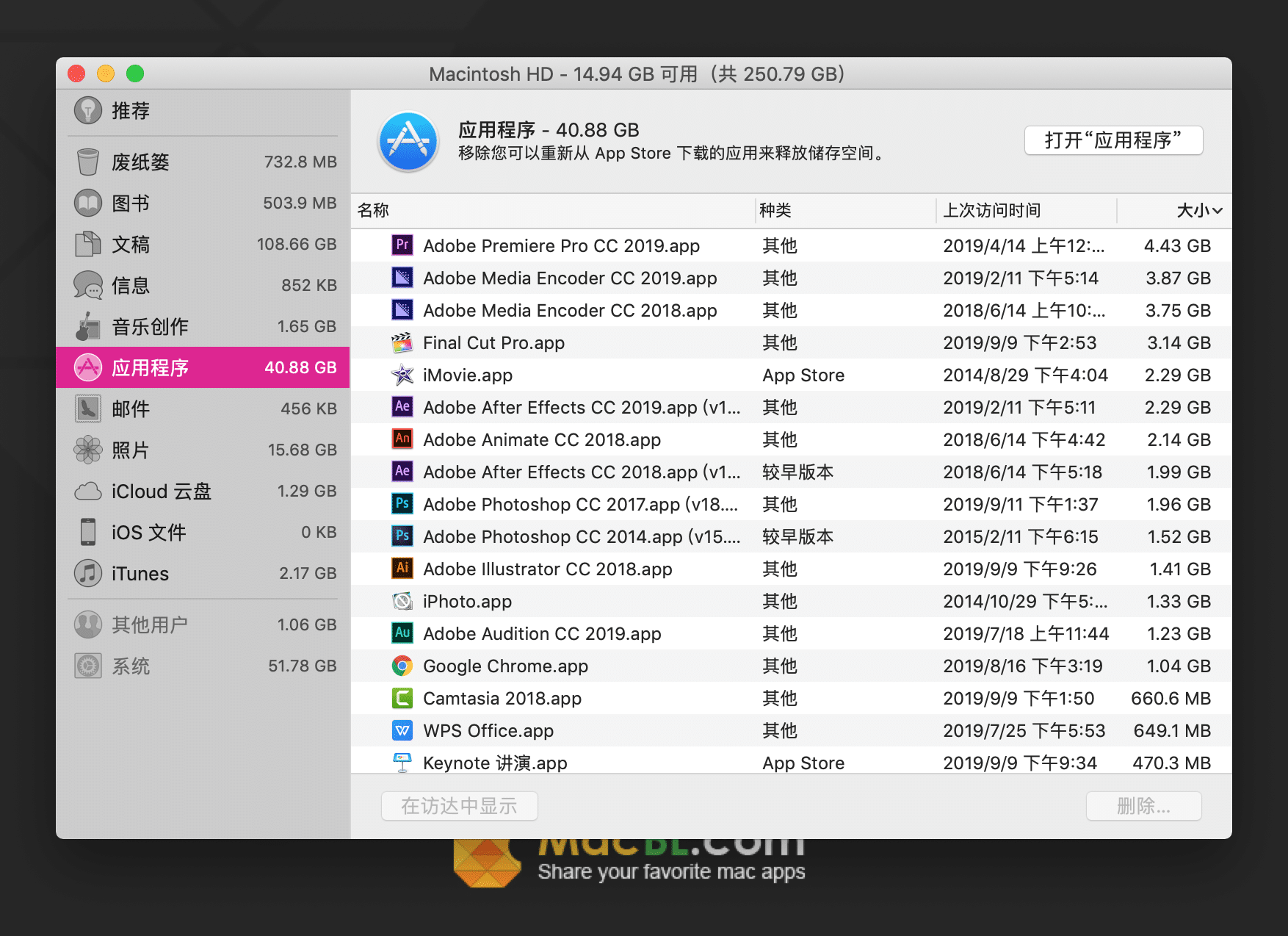Click the Media Encoder CC 2019 icon

pos(402,278)
